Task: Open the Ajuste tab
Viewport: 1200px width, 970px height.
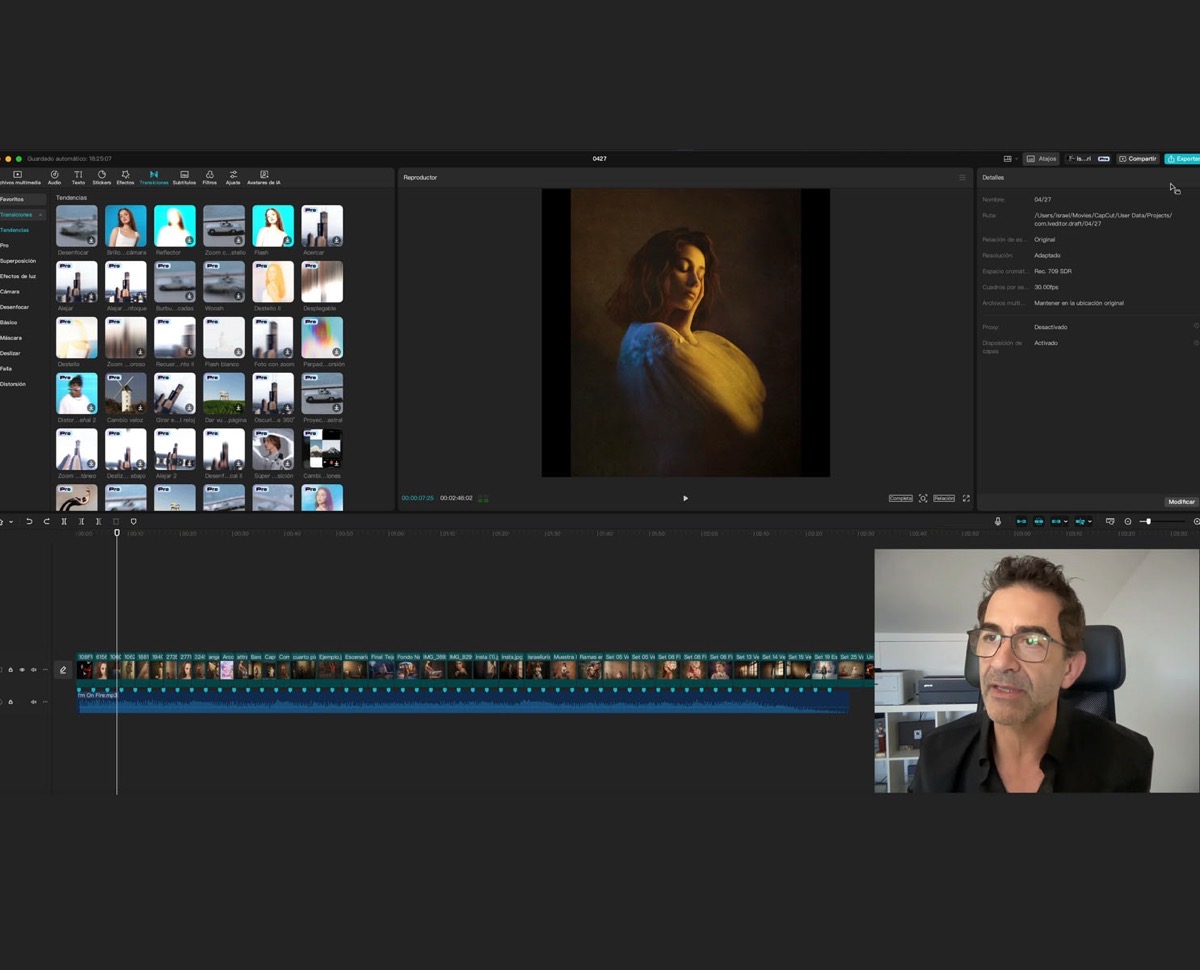Action: point(233,178)
